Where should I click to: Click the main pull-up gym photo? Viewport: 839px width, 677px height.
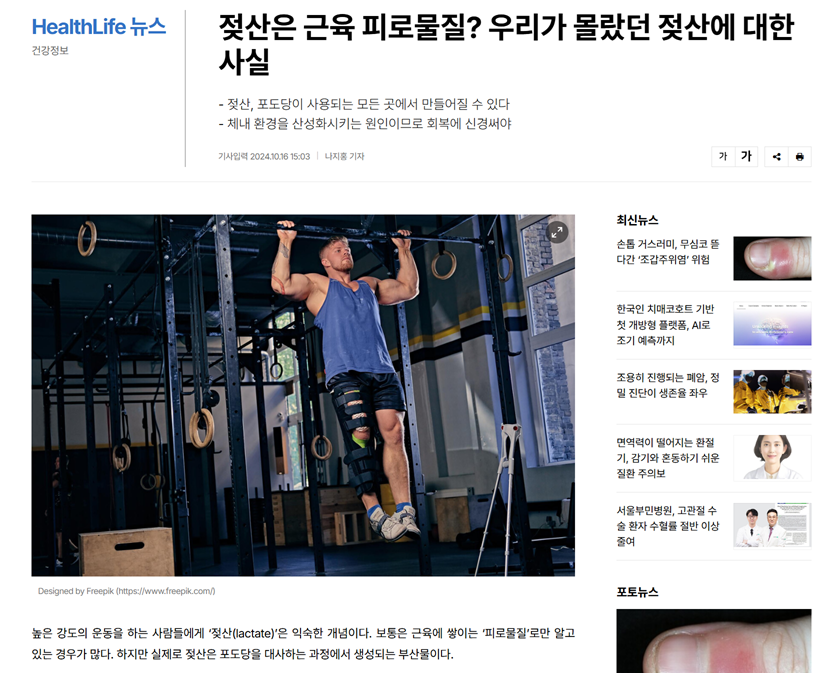pos(303,395)
